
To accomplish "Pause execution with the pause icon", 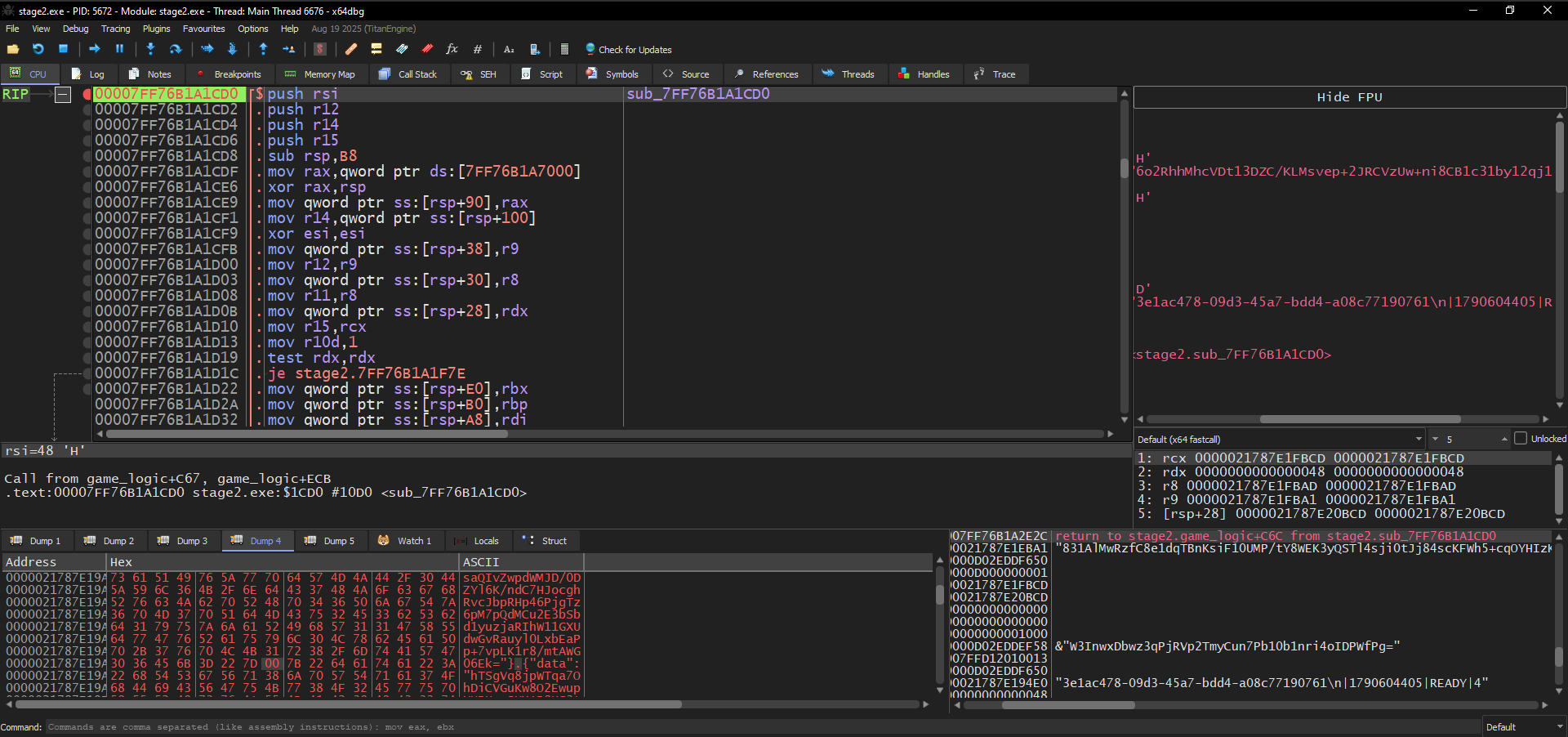I will coord(120,49).
